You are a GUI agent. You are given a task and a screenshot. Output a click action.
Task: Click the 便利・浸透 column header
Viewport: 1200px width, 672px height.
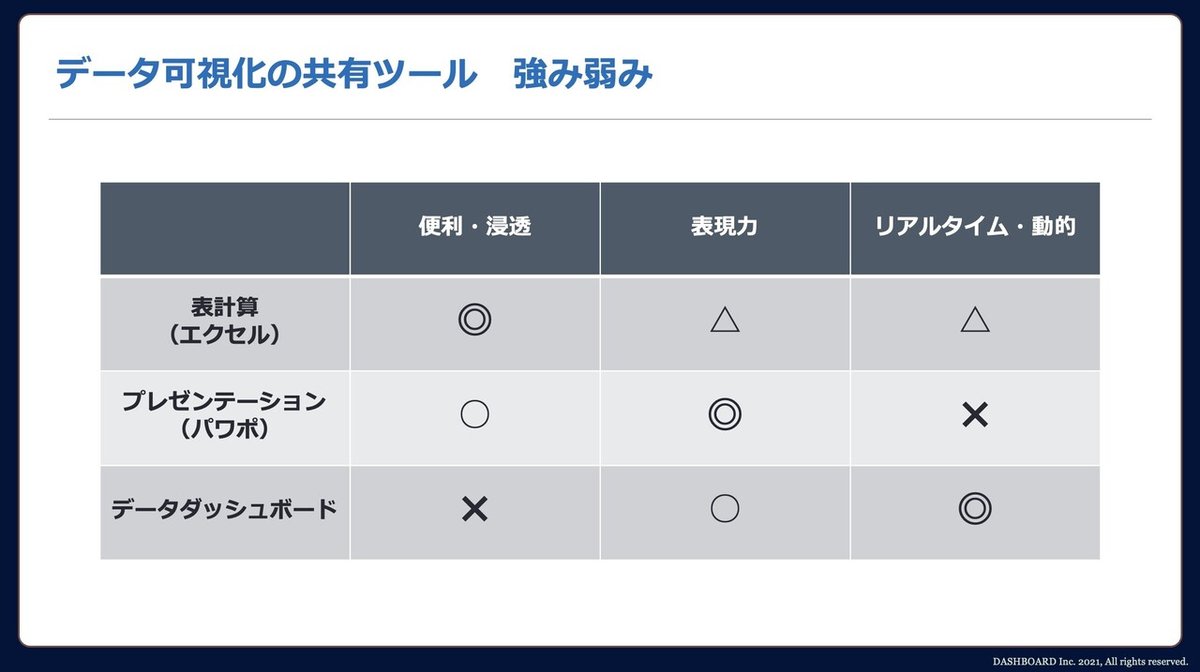[475, 227]
